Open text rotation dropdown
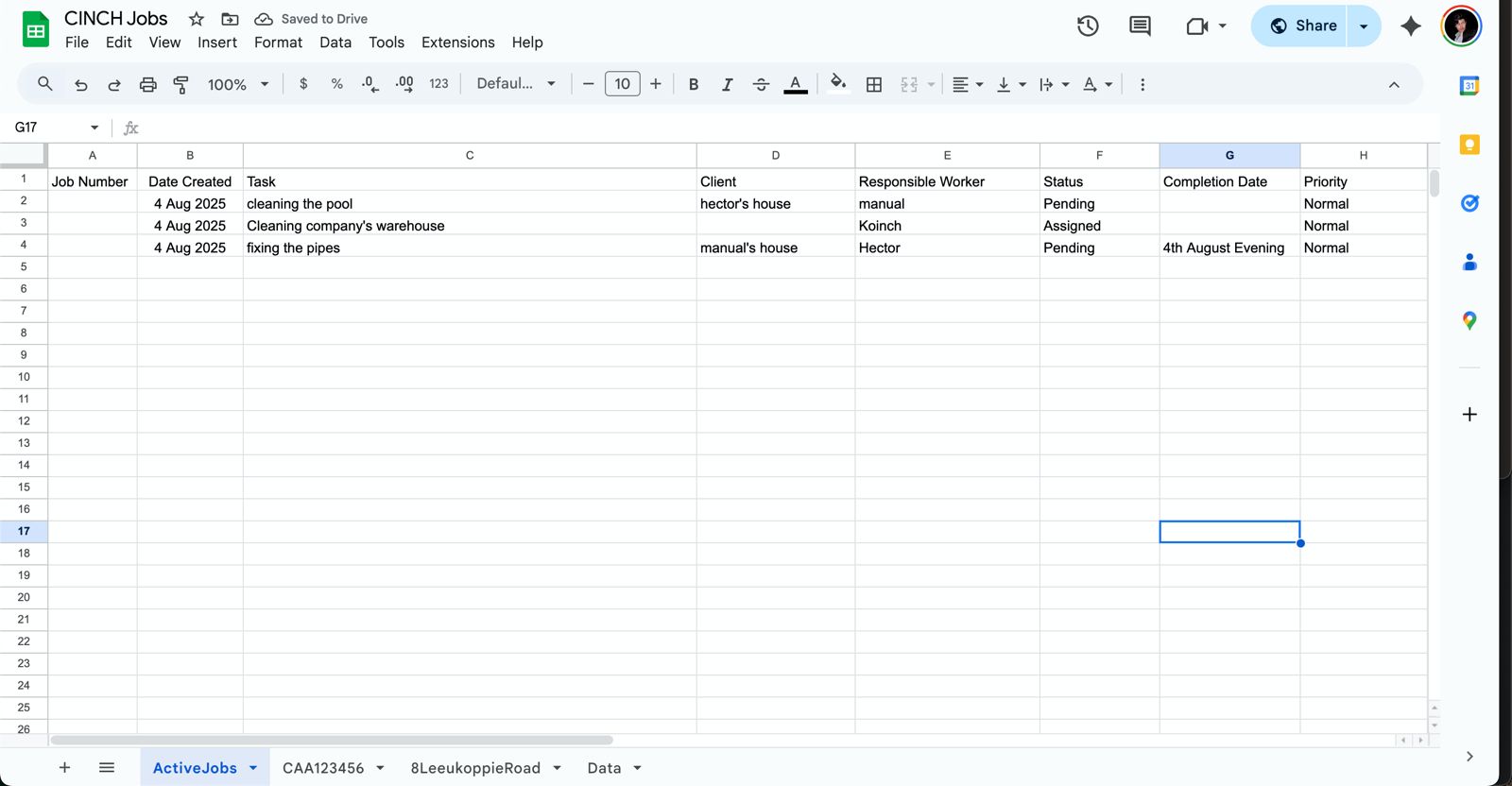 pos(1097,84)
